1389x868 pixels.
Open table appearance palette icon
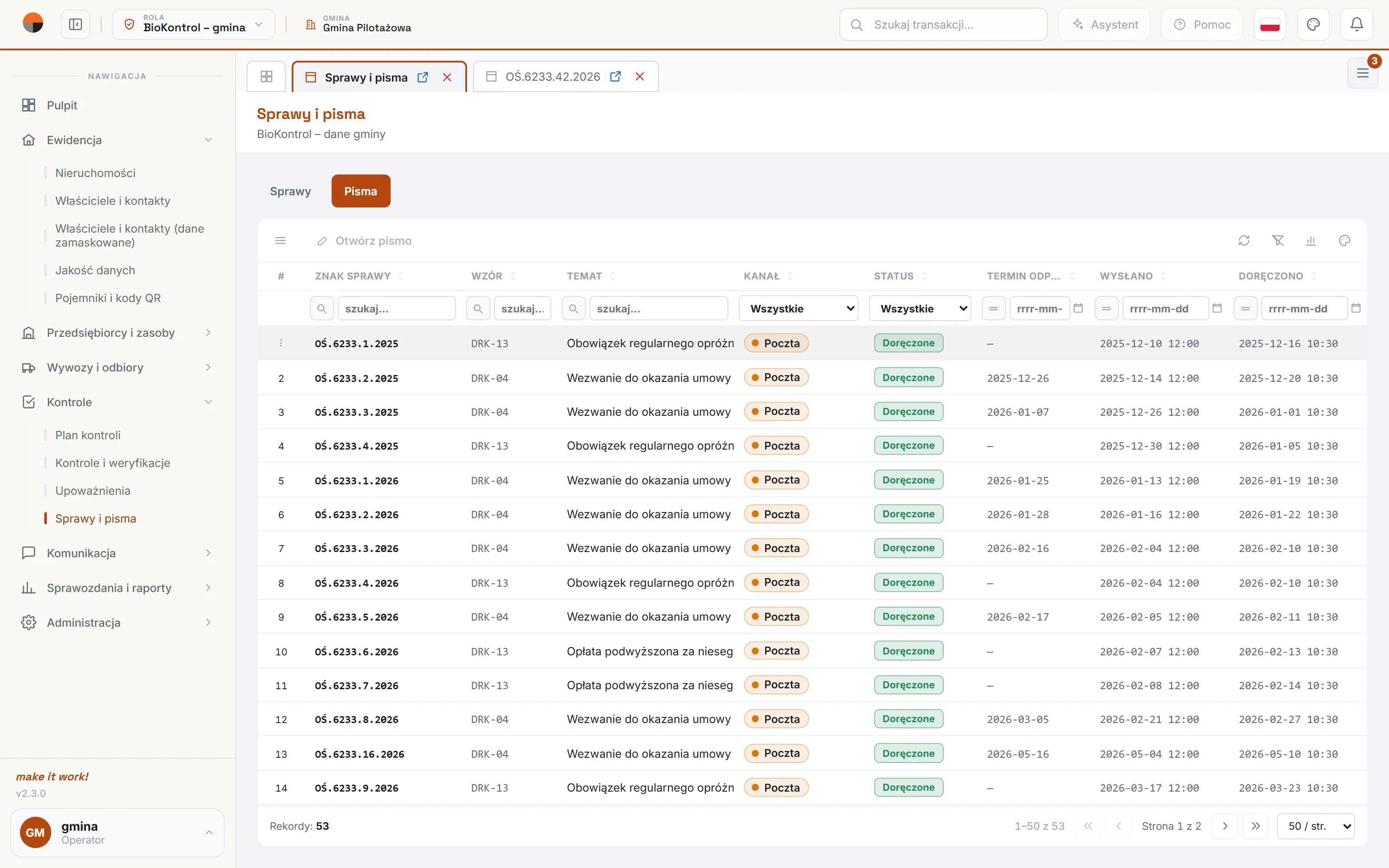tap(1344, 240)
